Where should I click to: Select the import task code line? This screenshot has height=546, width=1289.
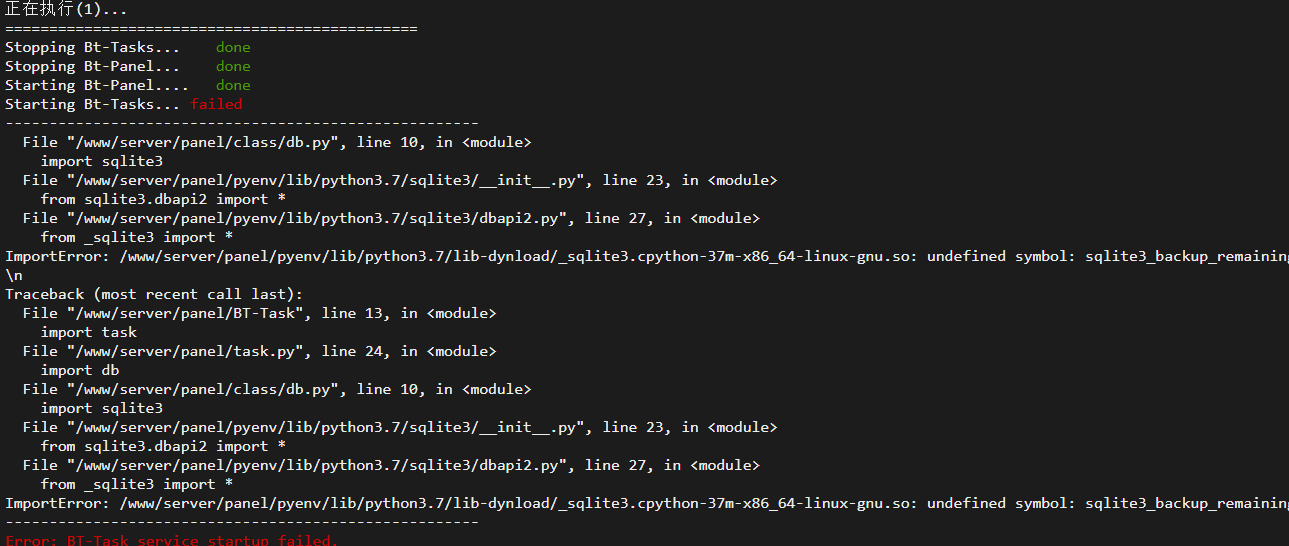coord(89,332)
